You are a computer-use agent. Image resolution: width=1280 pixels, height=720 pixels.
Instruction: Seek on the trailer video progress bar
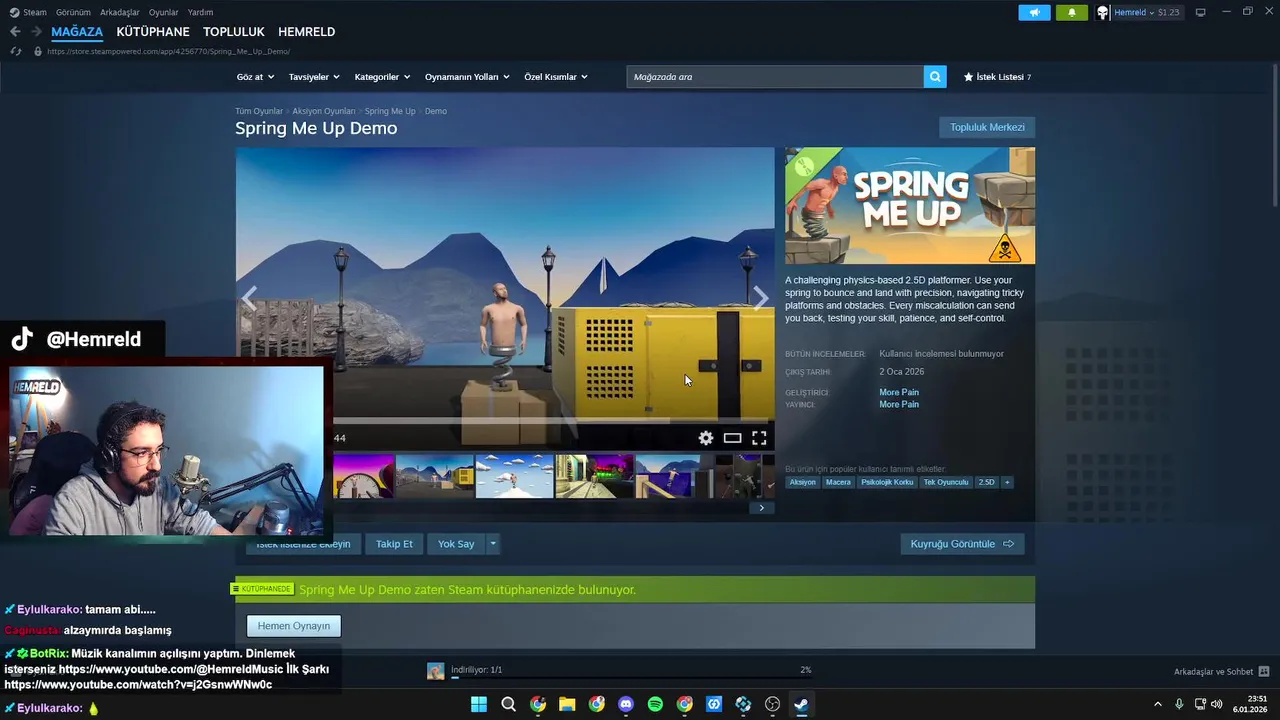tap(553, 421)
